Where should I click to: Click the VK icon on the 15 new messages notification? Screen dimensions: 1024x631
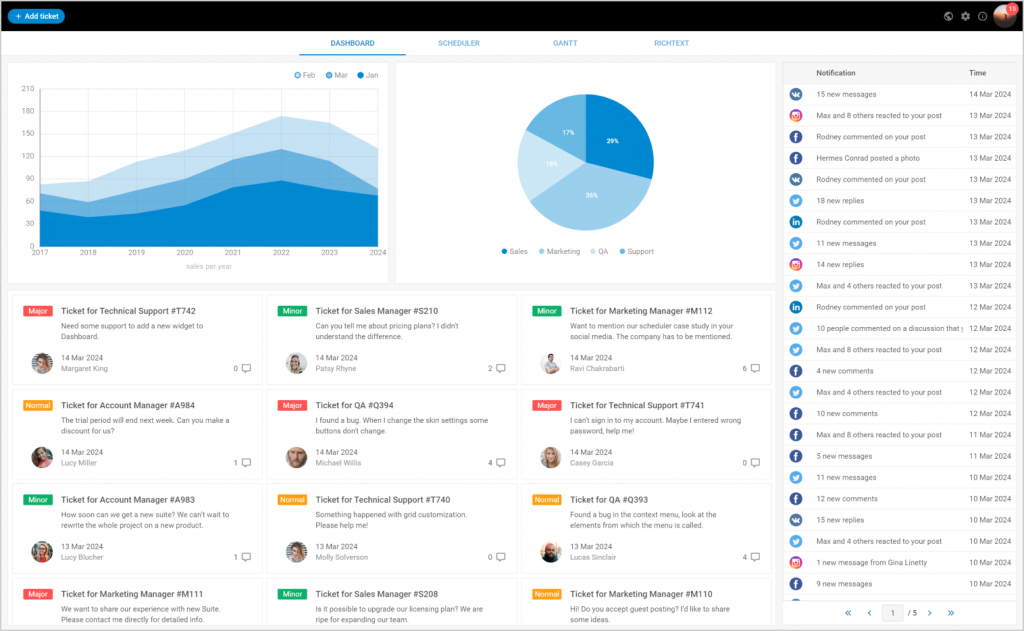click(795, 94)
